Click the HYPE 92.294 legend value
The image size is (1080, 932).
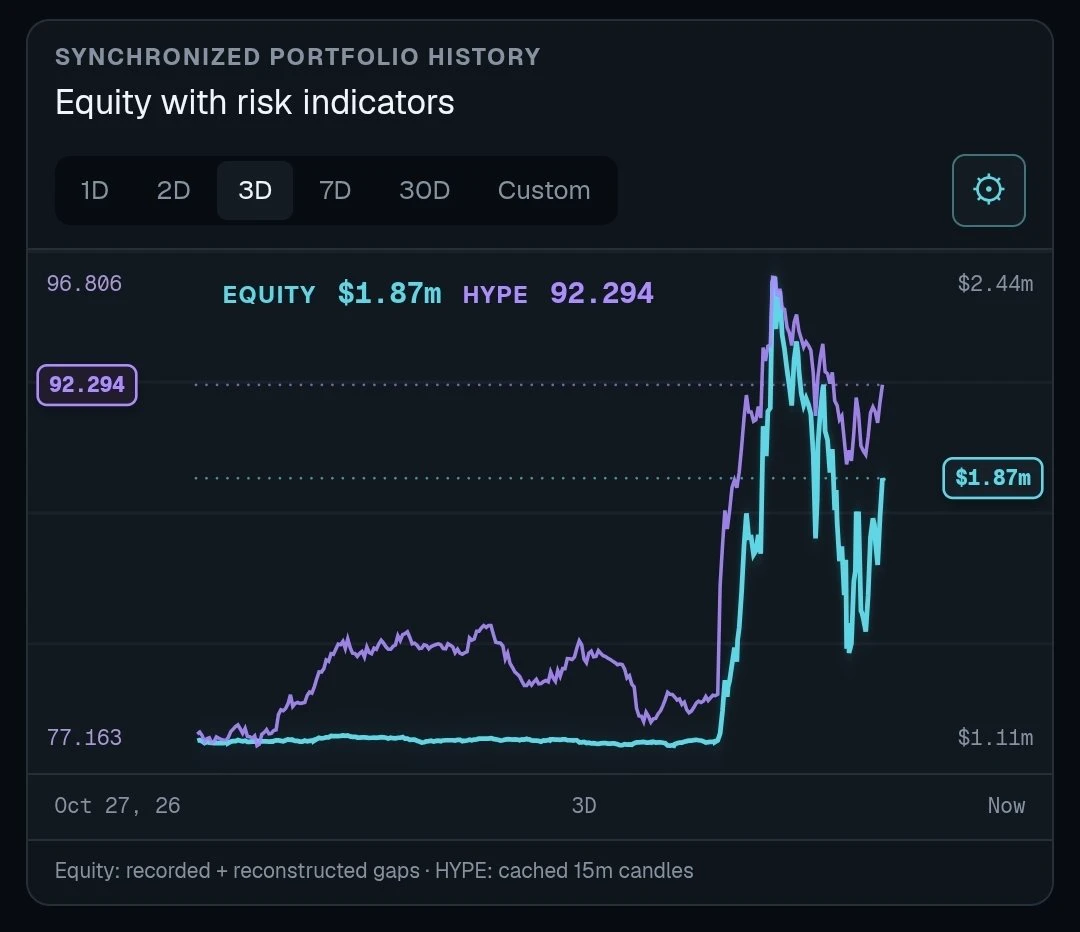pos(558,294)
